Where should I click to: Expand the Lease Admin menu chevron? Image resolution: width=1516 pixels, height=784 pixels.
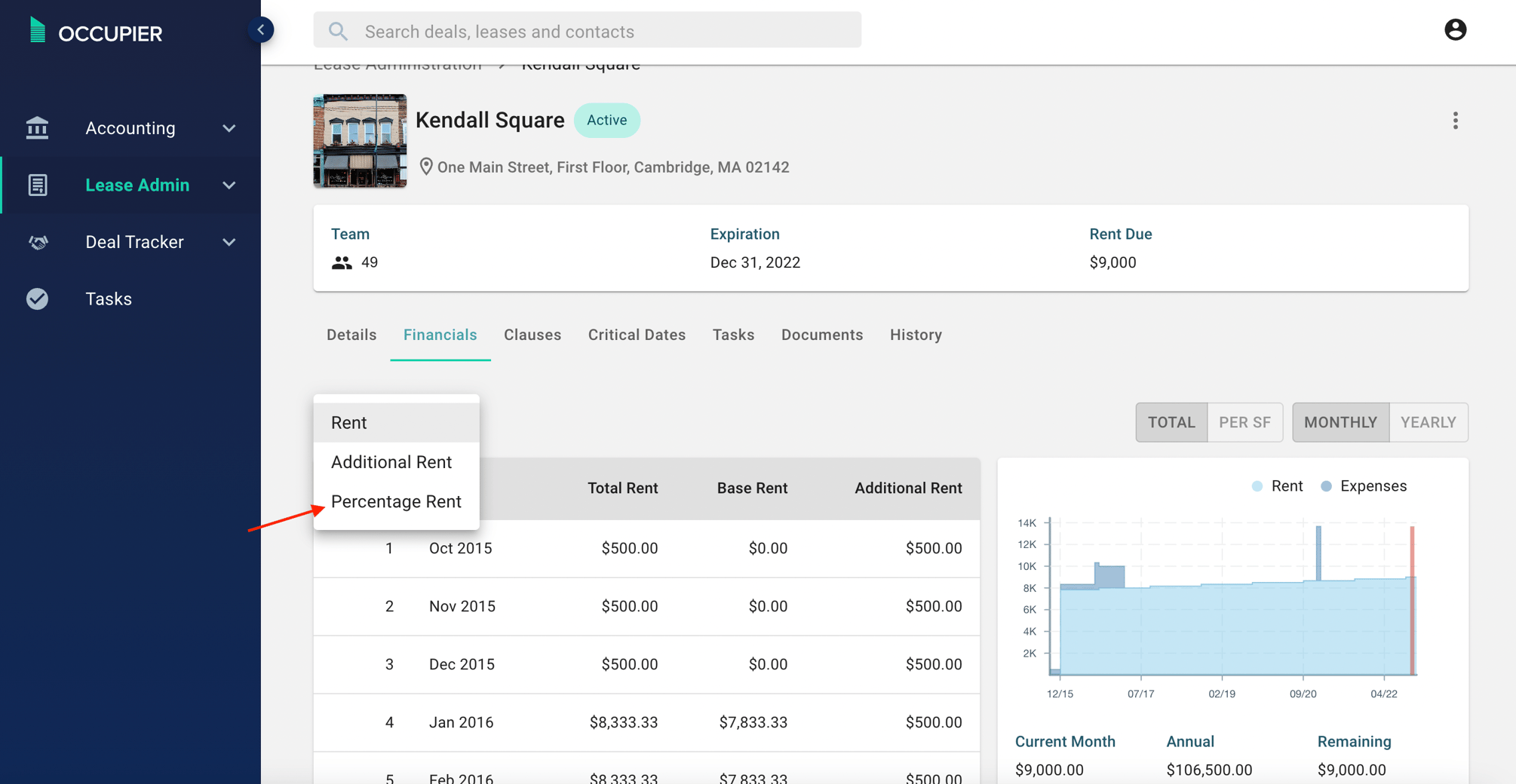pos(229,185)
